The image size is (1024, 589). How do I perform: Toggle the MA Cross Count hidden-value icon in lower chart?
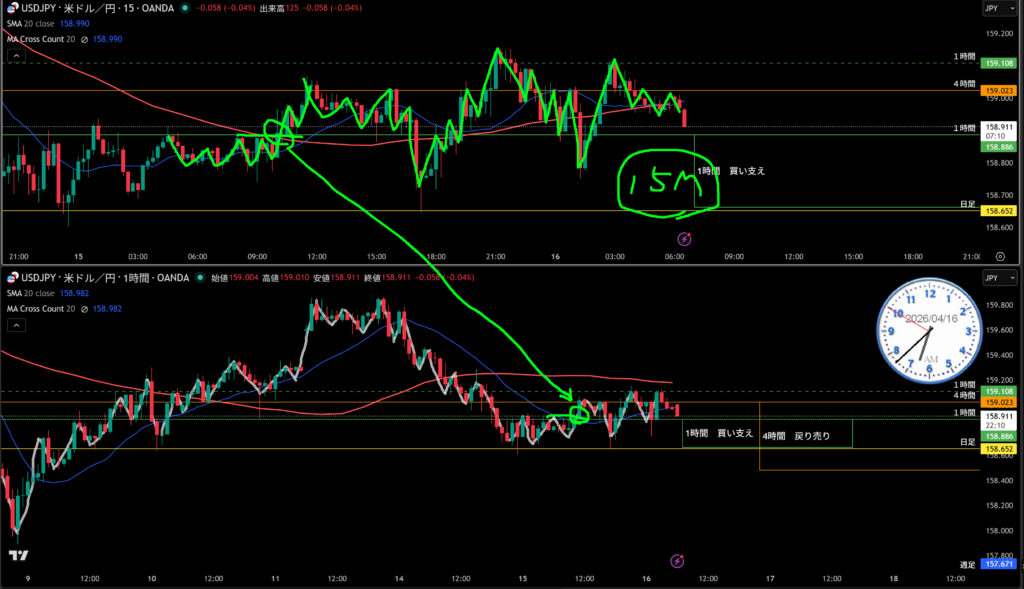[85, 308]
